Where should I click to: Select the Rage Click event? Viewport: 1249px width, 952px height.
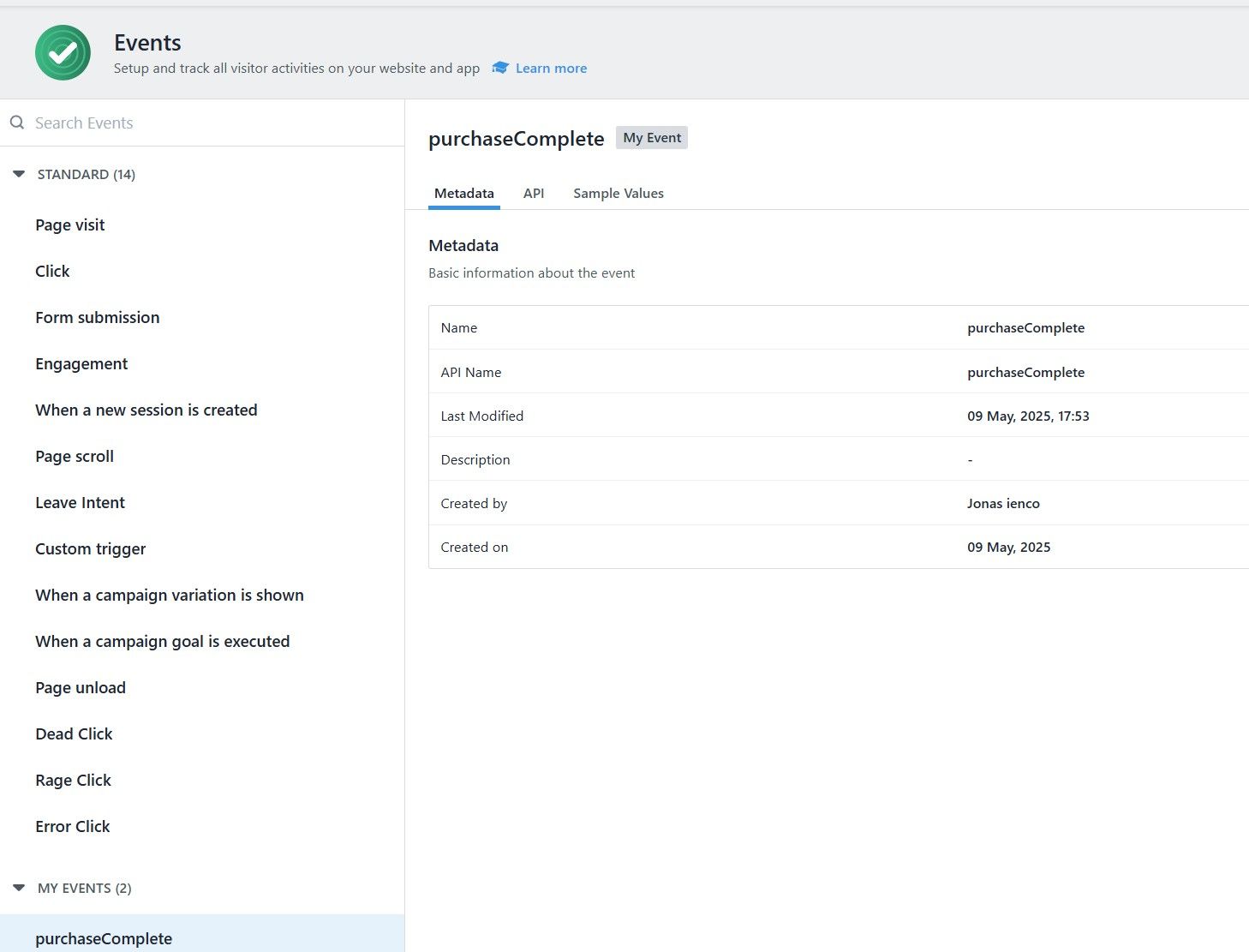[x=73, y=781]
